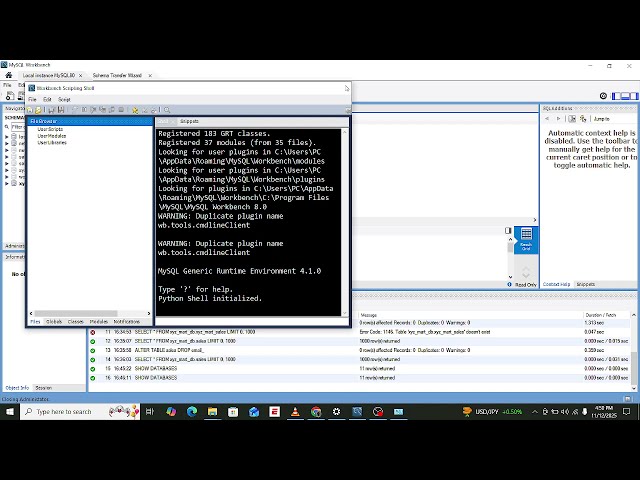
Task: Open the Workbench home screen icon
Action: [x=9, y=75]
